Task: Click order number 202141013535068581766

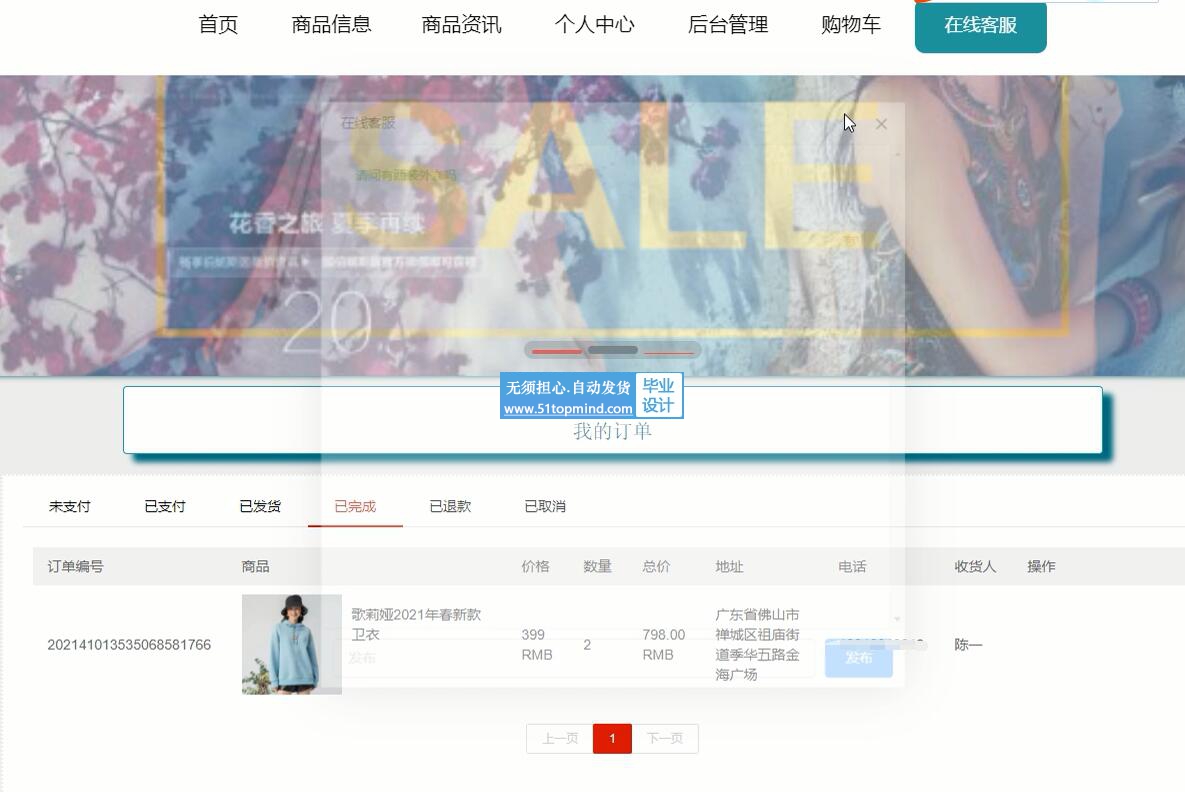Action: point(129,645)
